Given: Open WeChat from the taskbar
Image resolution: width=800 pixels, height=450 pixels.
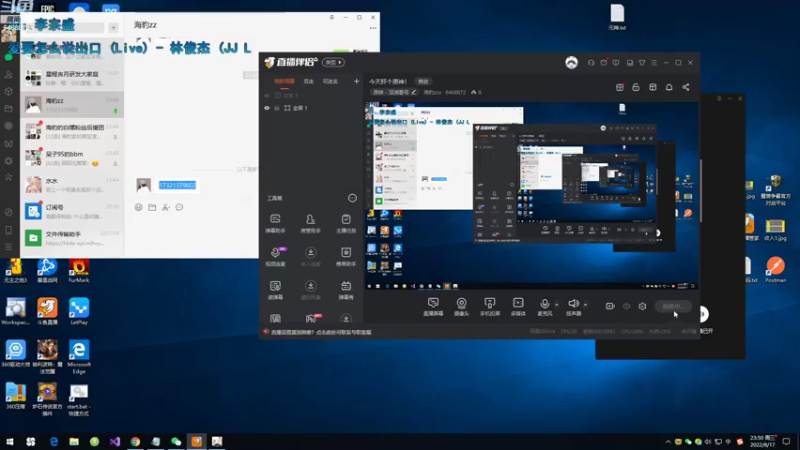Looking at the screenshot, I should tap(176, 441).
